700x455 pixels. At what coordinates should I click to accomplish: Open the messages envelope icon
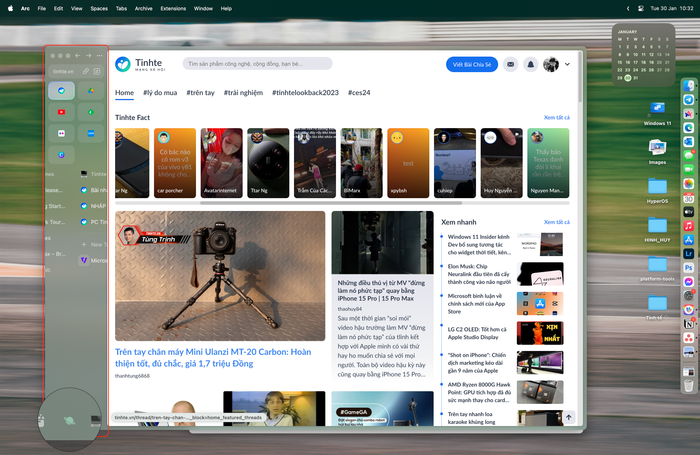pyautogui.click(x=510, y=64)
